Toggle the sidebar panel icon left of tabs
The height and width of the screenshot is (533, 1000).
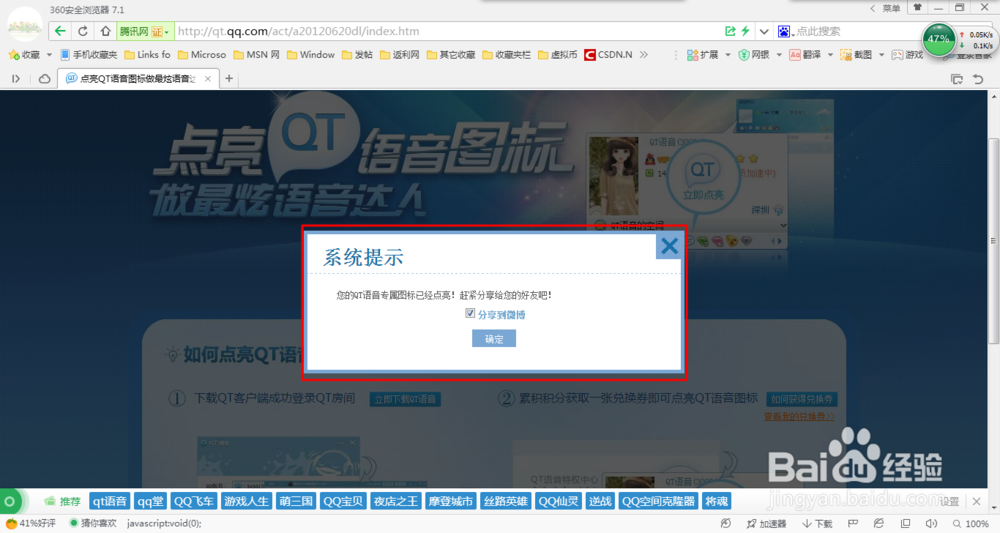point(16,78)
